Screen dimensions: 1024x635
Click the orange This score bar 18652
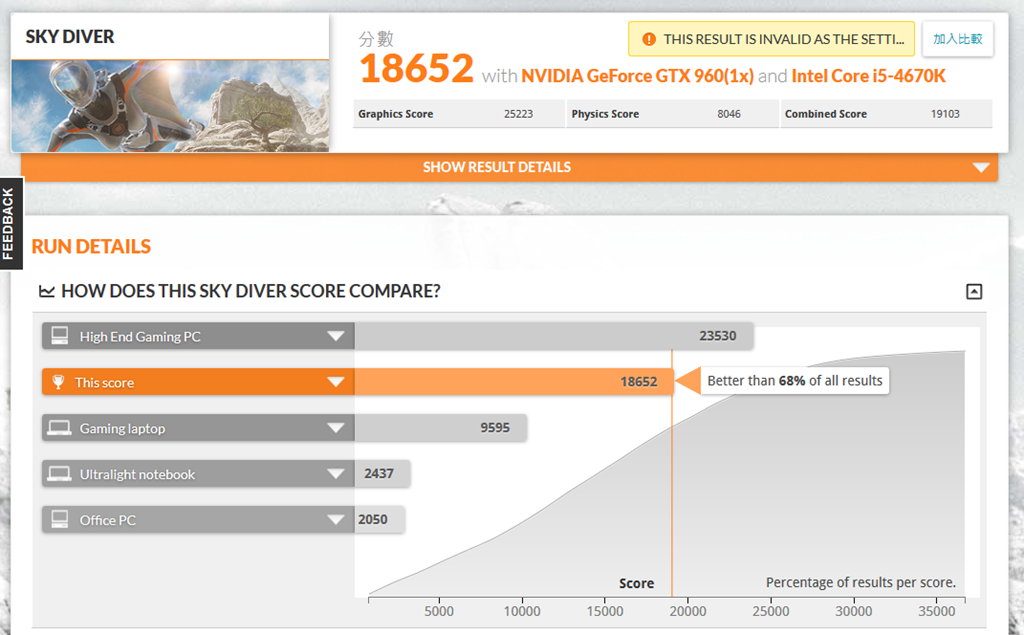(514, 382)
